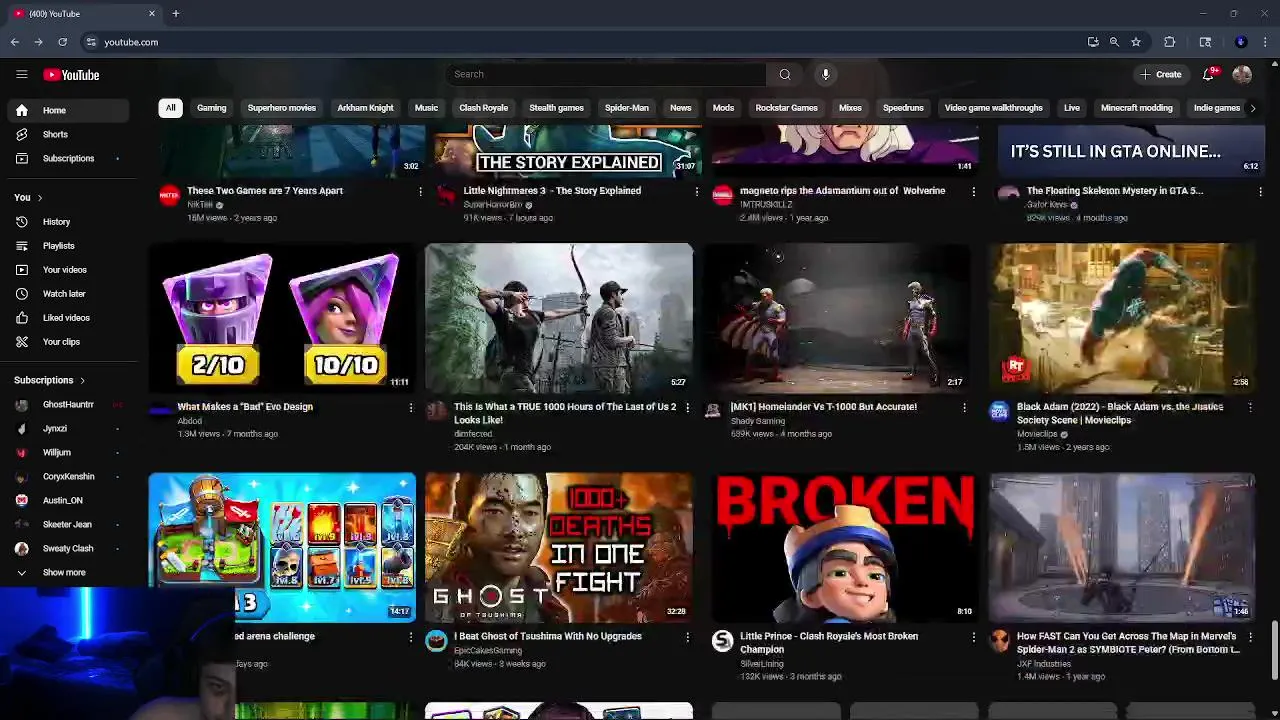Click the page vertical scrollbar thumb
This screenshot has width=1280, height=720.
click(x=1274, y=650)
